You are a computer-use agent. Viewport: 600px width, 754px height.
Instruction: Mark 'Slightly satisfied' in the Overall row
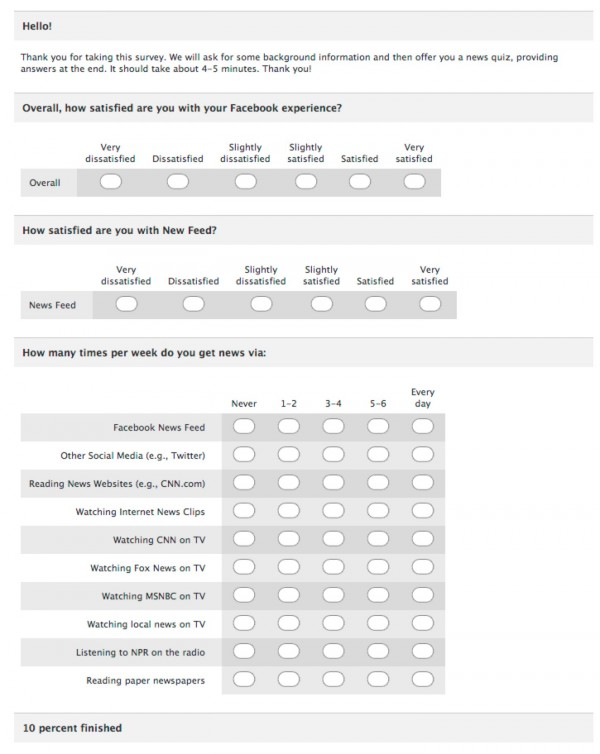[305, 182]
